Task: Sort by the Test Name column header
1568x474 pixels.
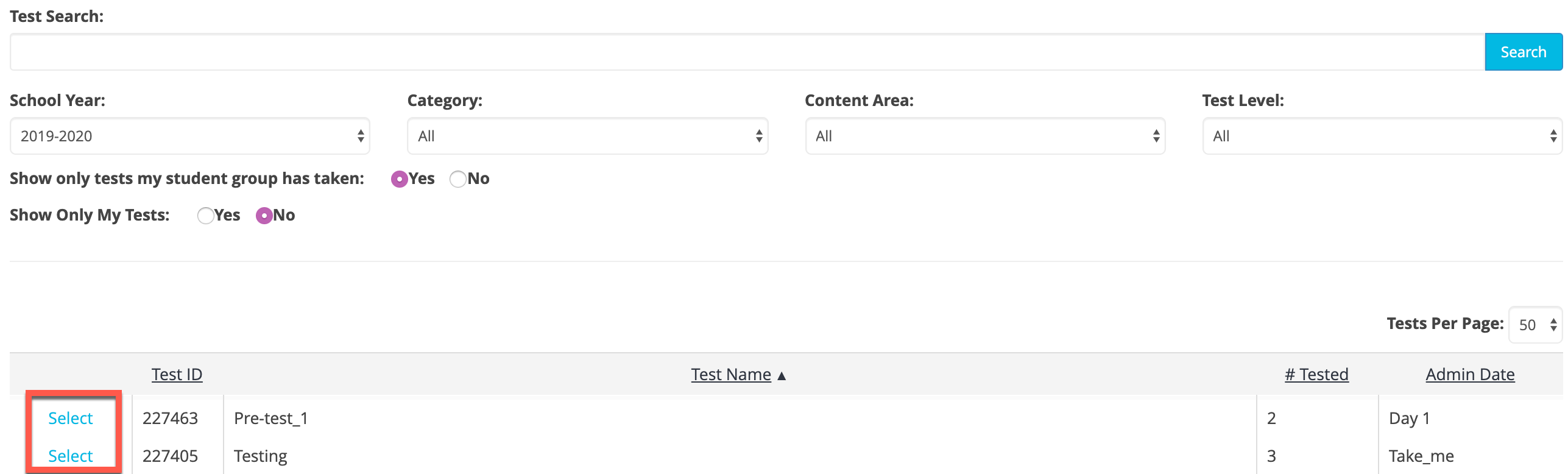Action: (x=731, y=374)
